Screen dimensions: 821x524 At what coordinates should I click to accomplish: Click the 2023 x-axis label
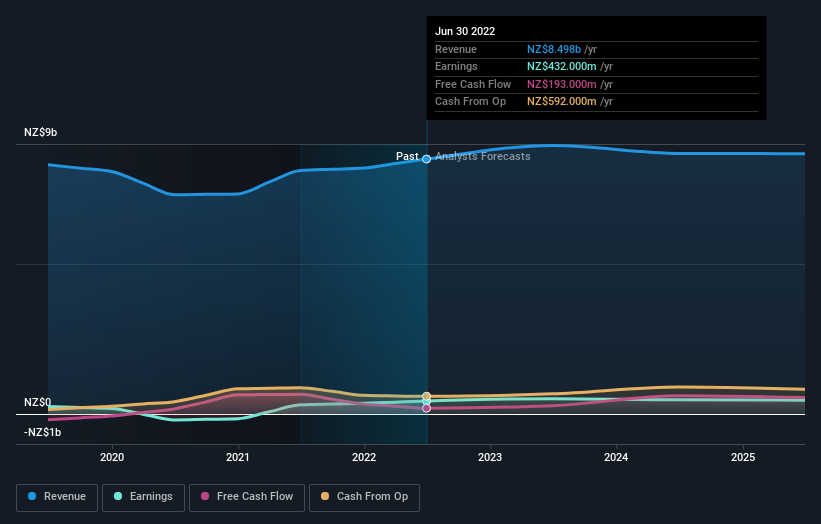point(490,458)
